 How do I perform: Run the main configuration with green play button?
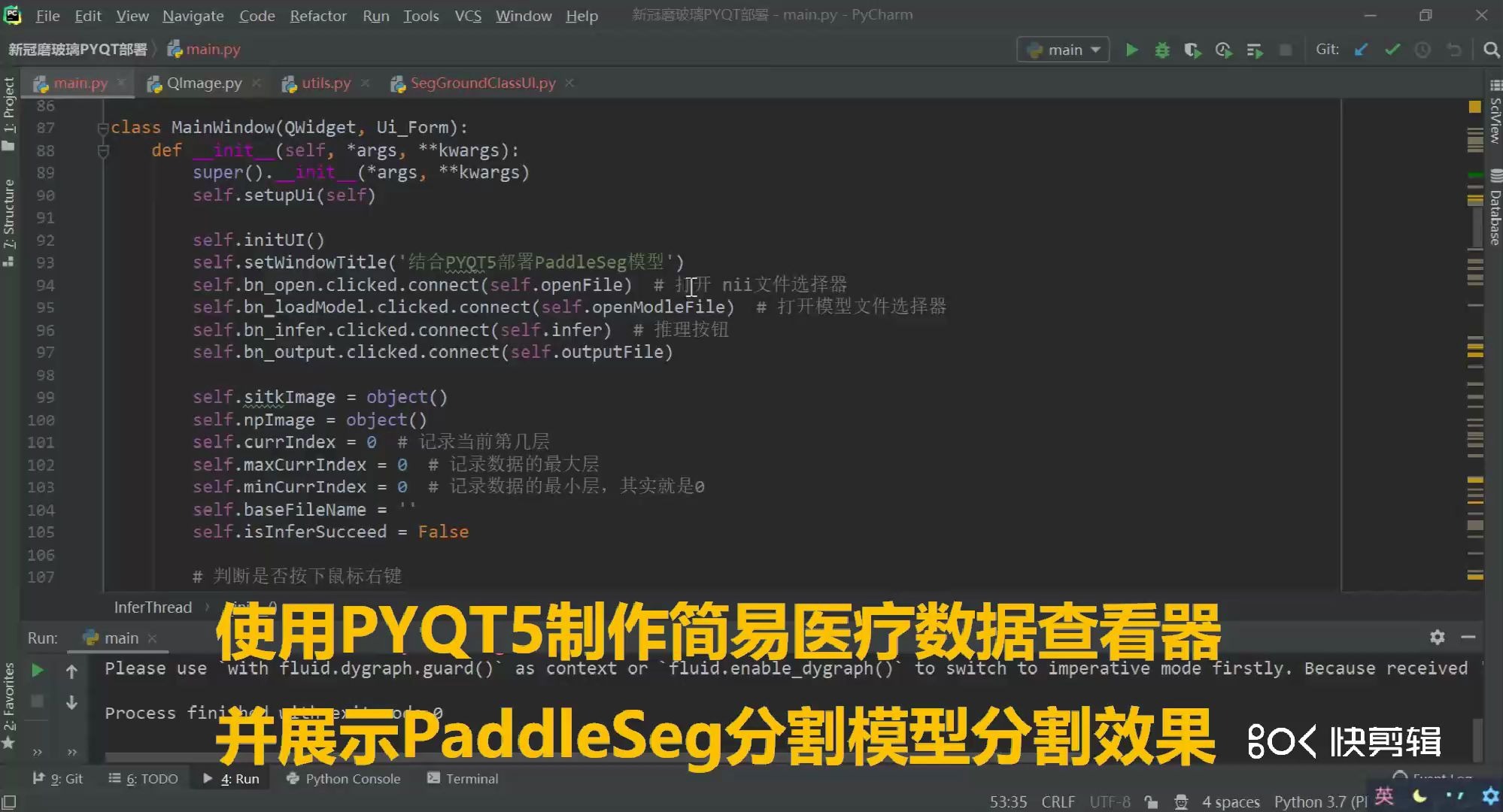click(x=1131, y=50)
